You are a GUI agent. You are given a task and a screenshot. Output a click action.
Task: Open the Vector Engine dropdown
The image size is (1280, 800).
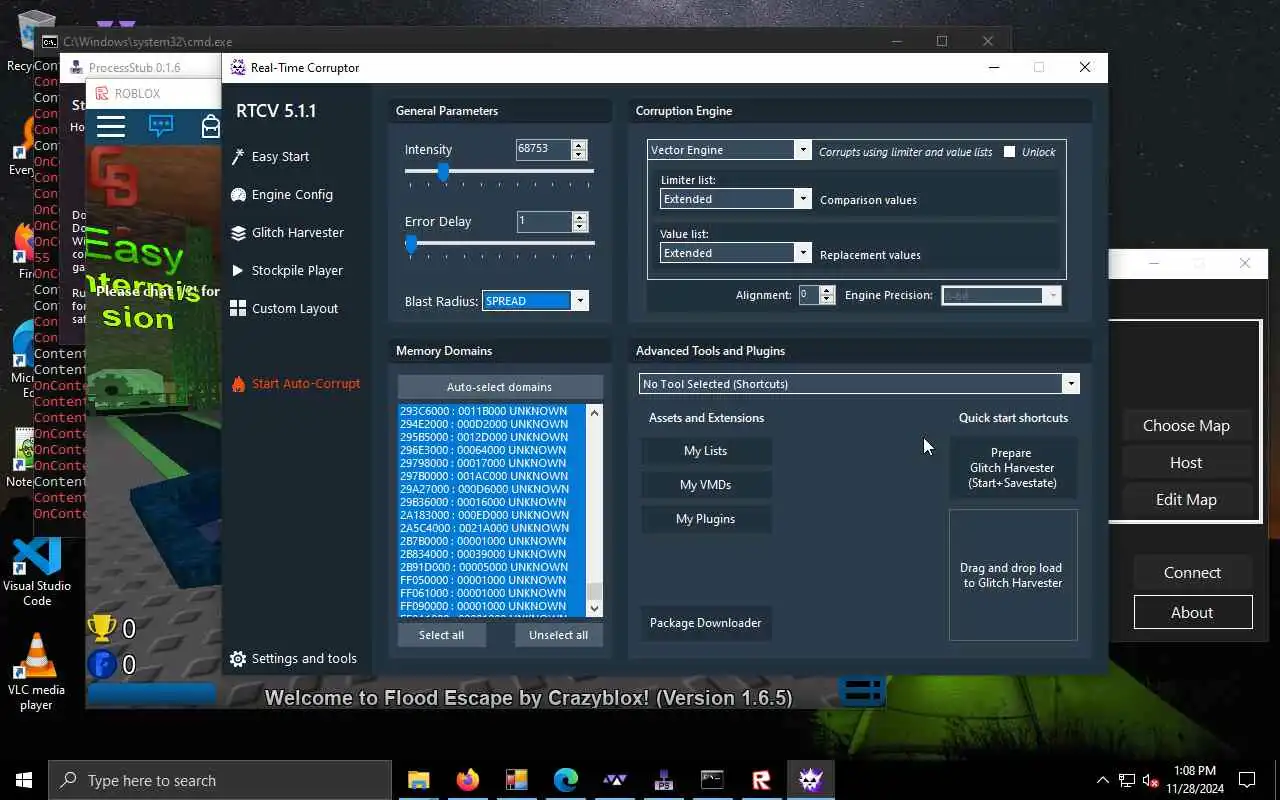(x=802, y=150)
